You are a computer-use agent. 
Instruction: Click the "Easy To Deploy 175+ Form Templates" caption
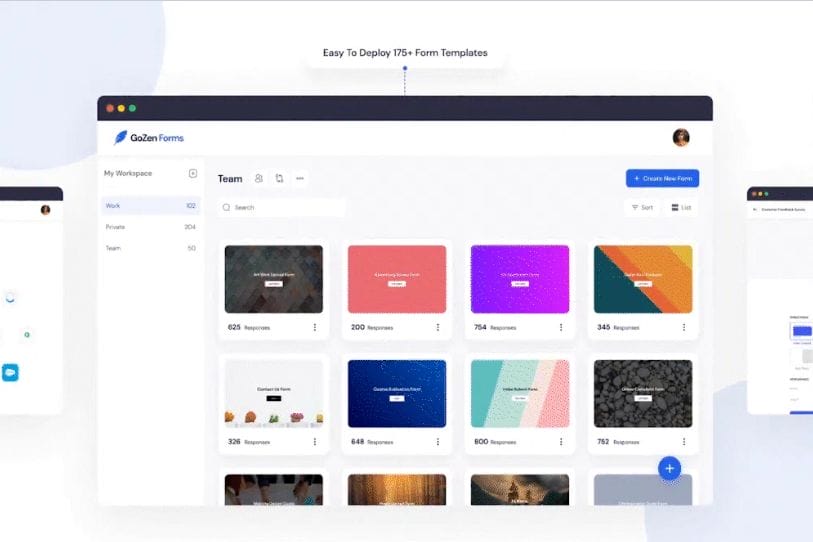[405, 53]
